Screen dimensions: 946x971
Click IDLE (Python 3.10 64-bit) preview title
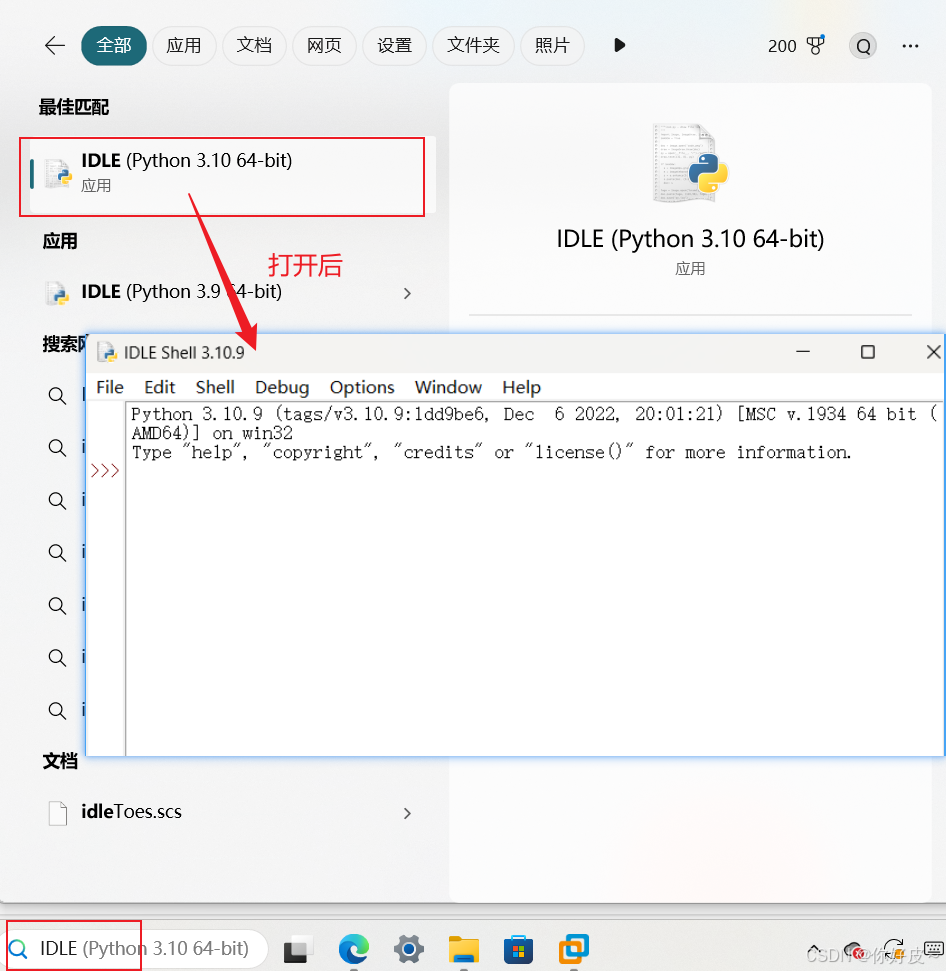690,239
